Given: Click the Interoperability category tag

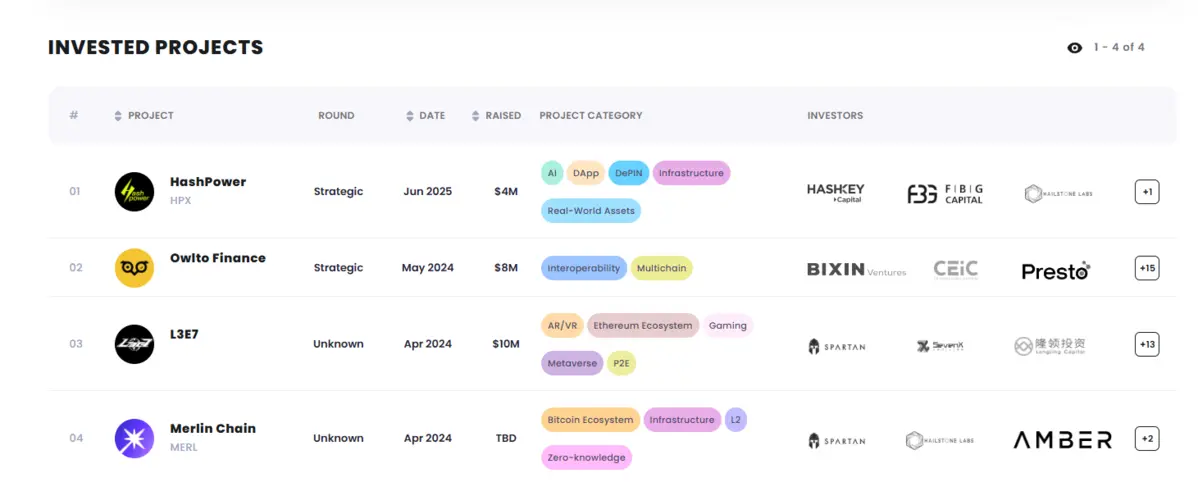Looking at the screenshot, I should [584, 268].
